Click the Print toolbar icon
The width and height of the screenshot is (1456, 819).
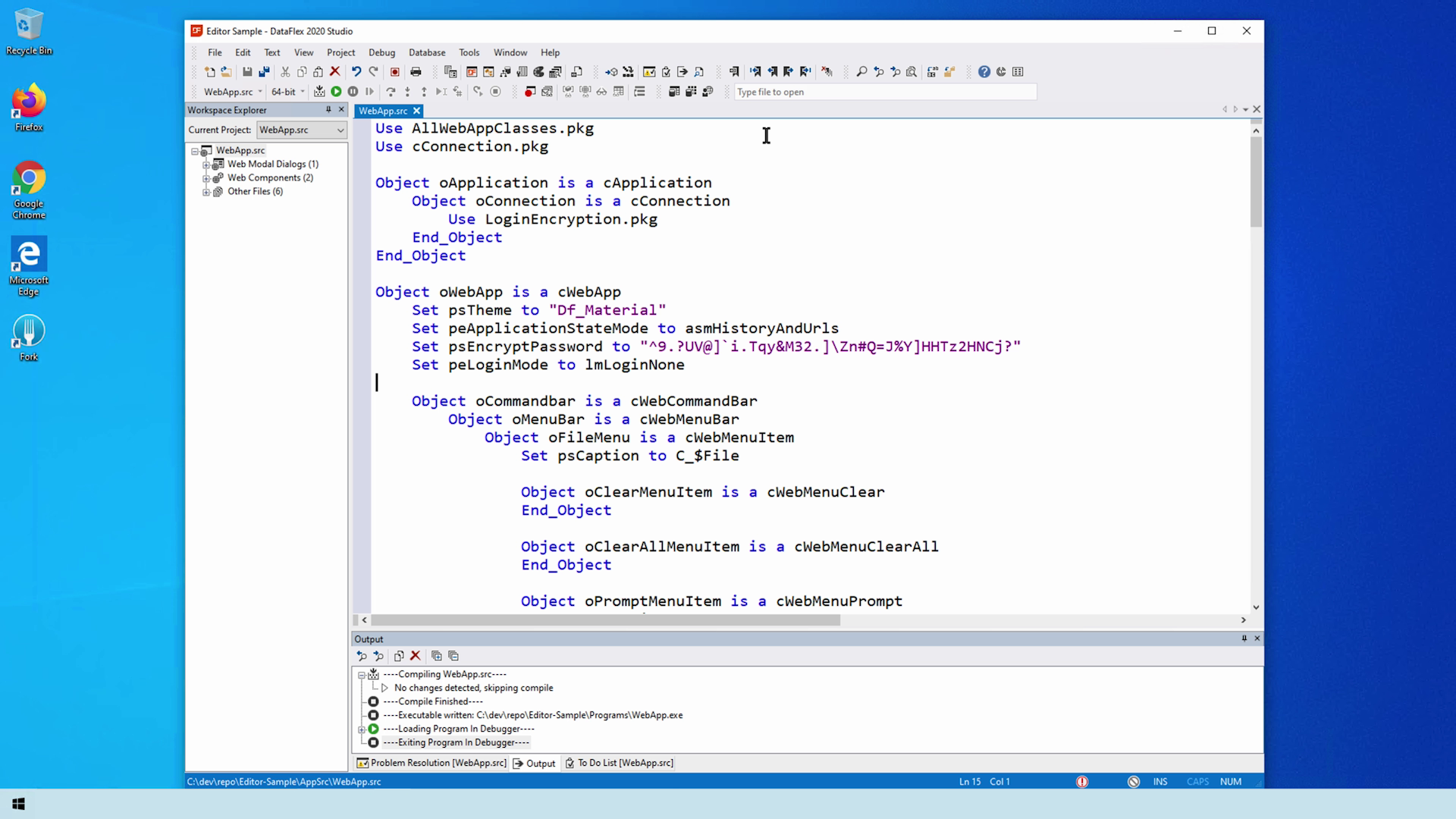click(x=416, y=72)
